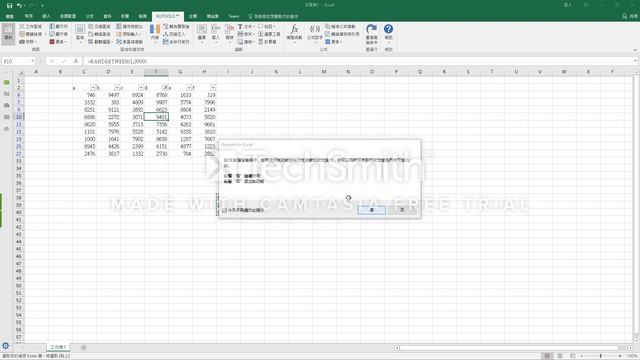Open the filter dropdown on column e header
The height and width of the screenshot is (360, 640).
[189, 88]
